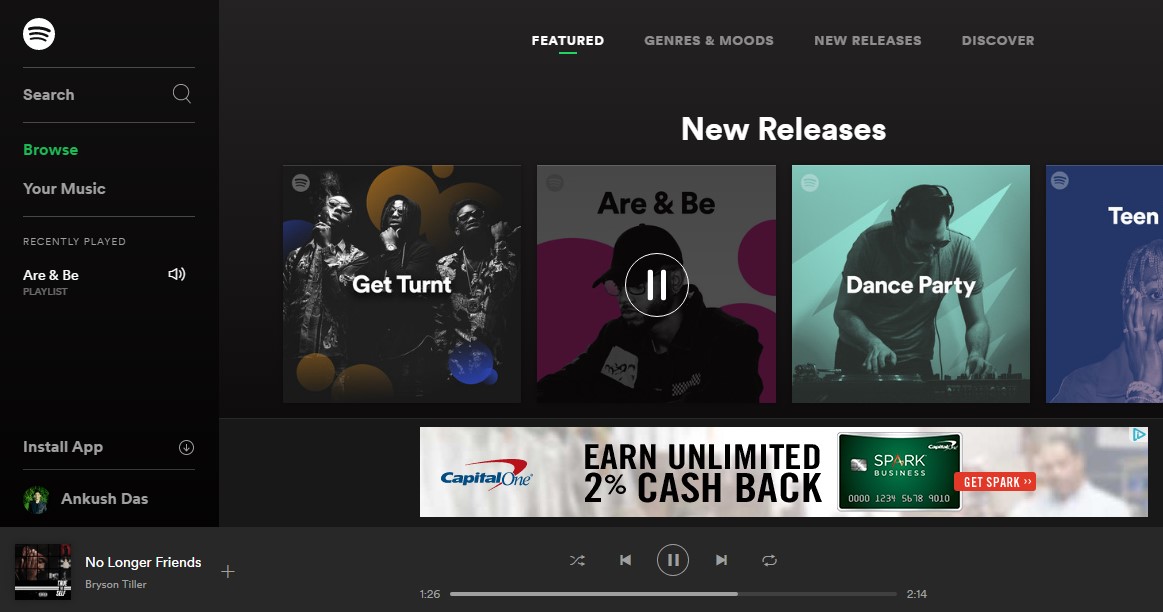Skip to the next track
Viewport: 1163px width, 612px height.
pos(721,560)
